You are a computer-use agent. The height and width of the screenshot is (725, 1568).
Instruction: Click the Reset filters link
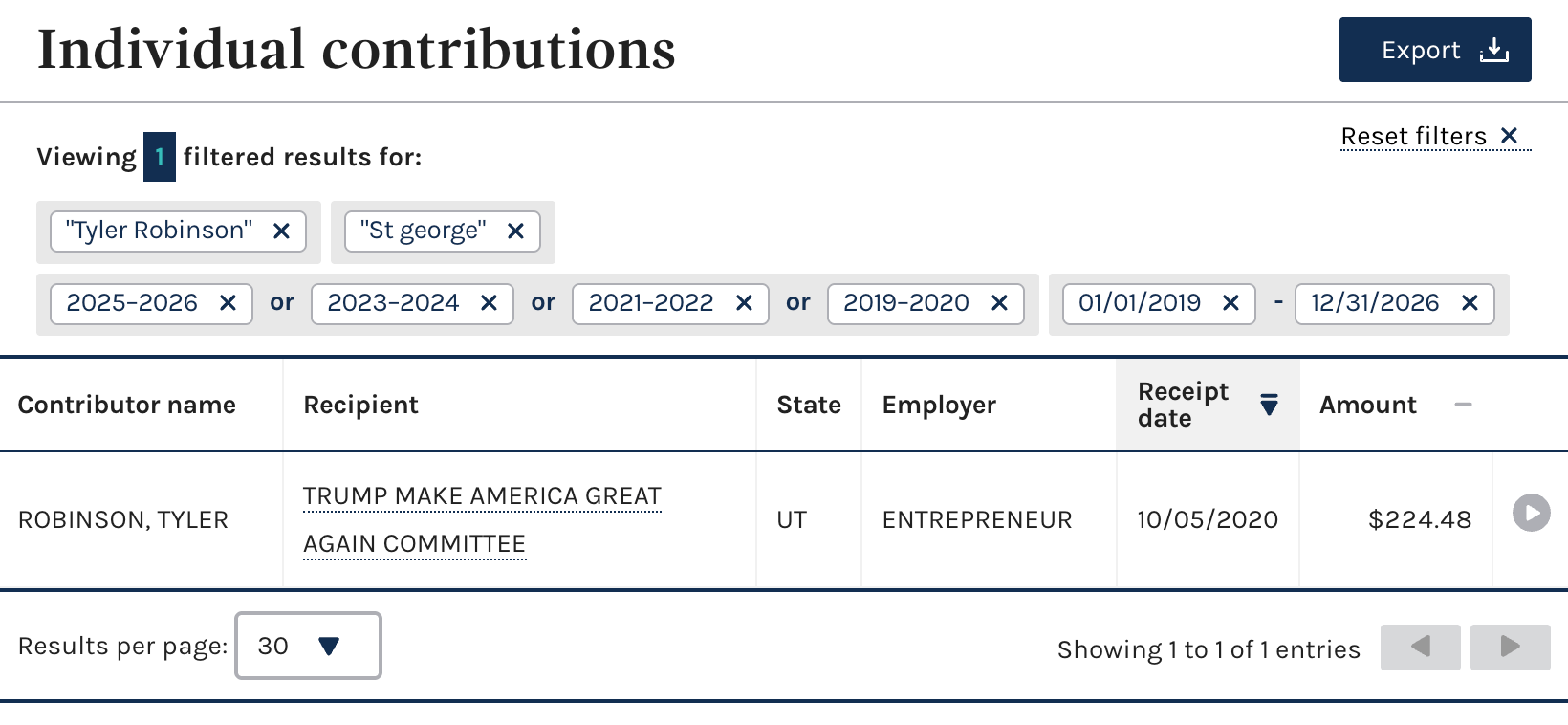tap(1434, 137)
